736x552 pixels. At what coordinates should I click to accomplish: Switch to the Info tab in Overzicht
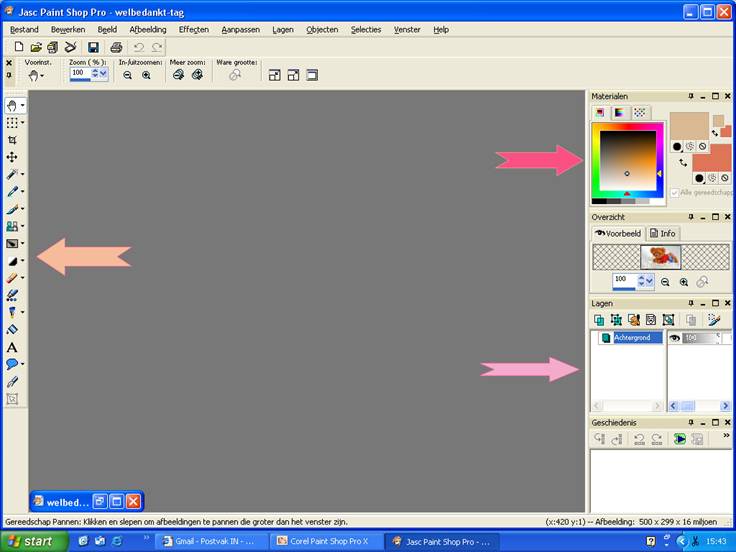[663, 233]
